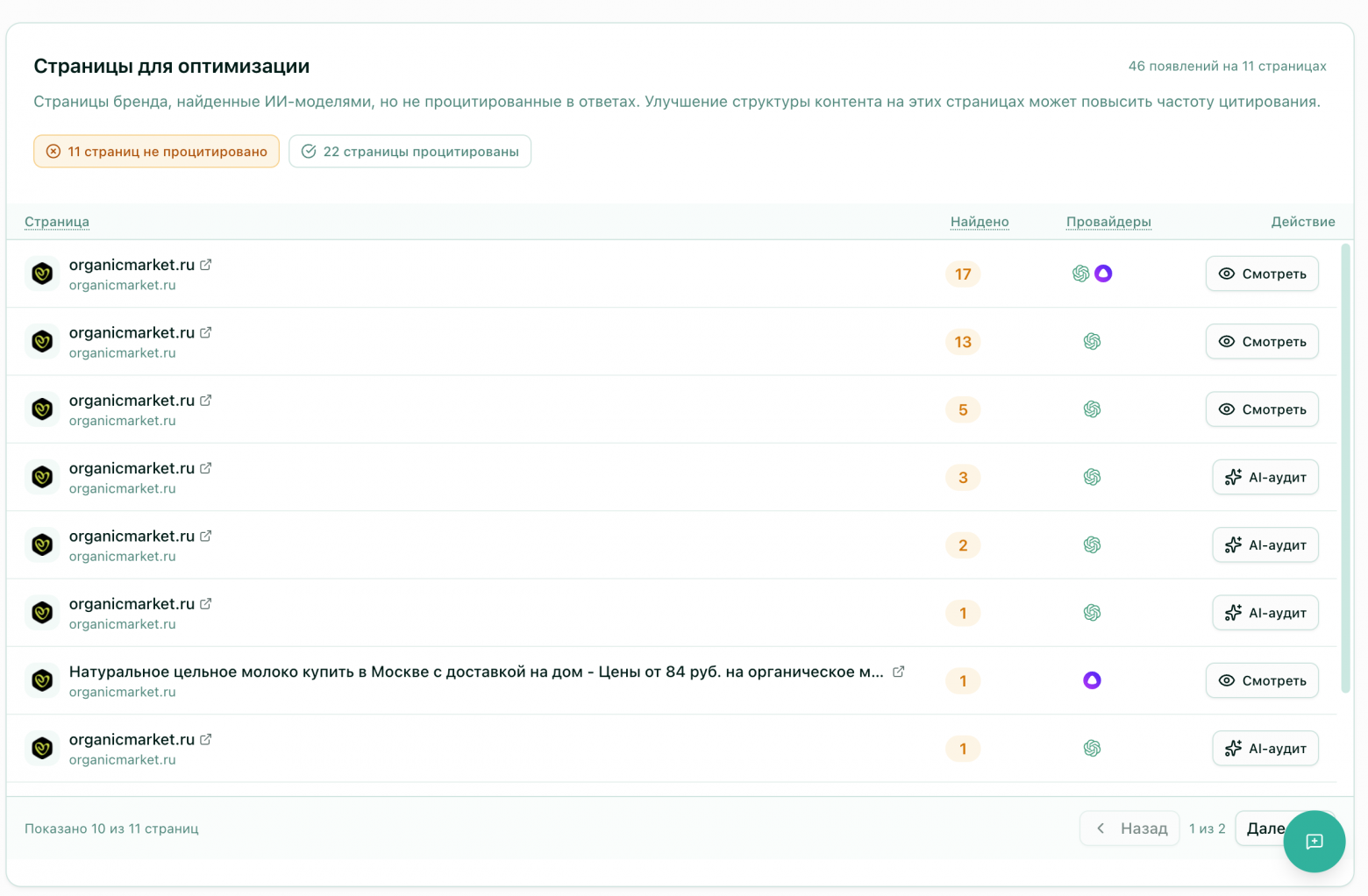The image size is (1368, 896).
Task: Select the '11 страниц не процитировано' filter
Action: (156, 152)
